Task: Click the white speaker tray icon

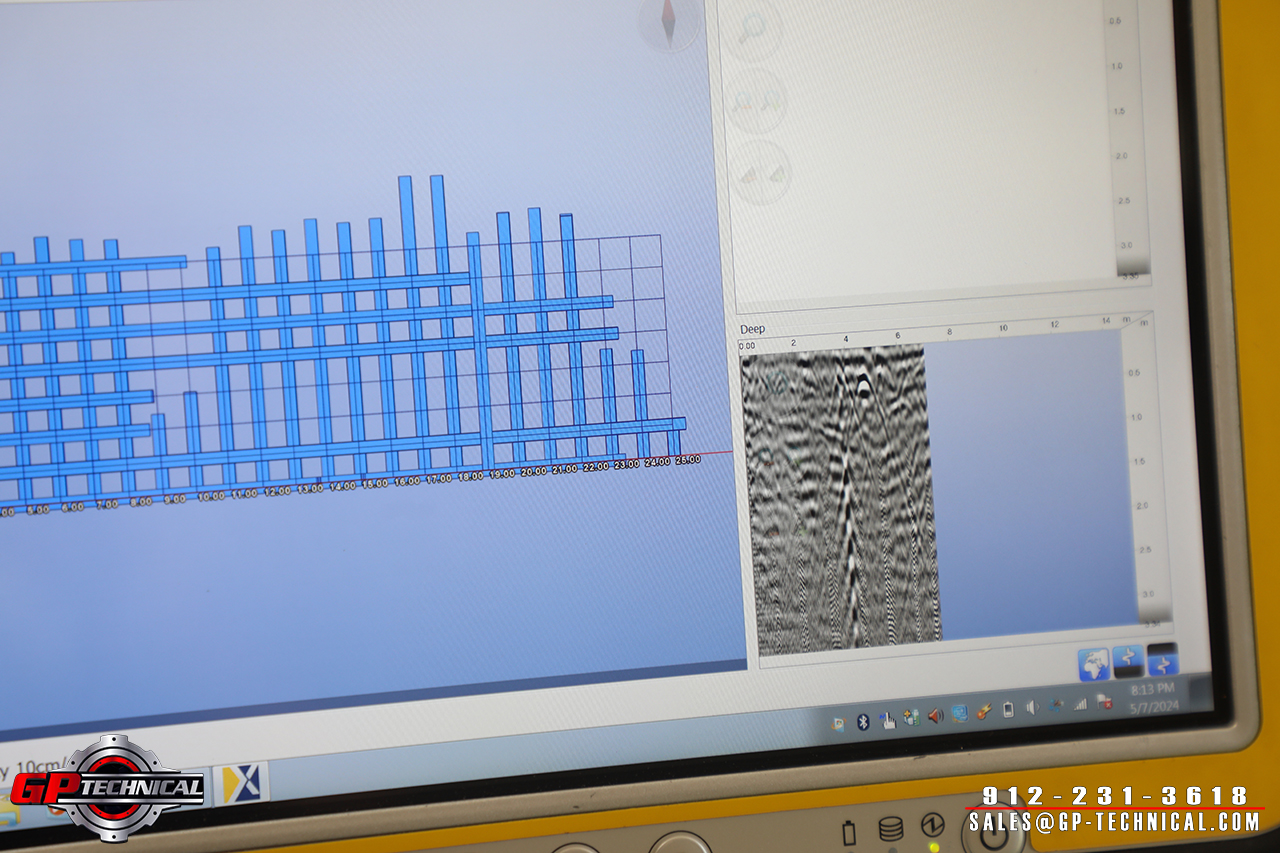Action: (1033, 707)
